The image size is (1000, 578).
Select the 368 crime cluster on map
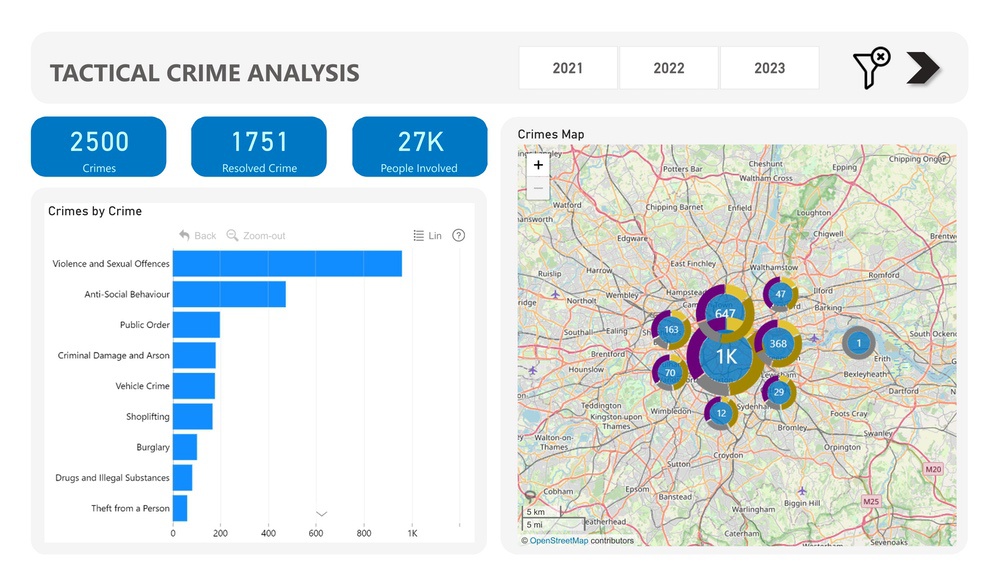[778, 343]
